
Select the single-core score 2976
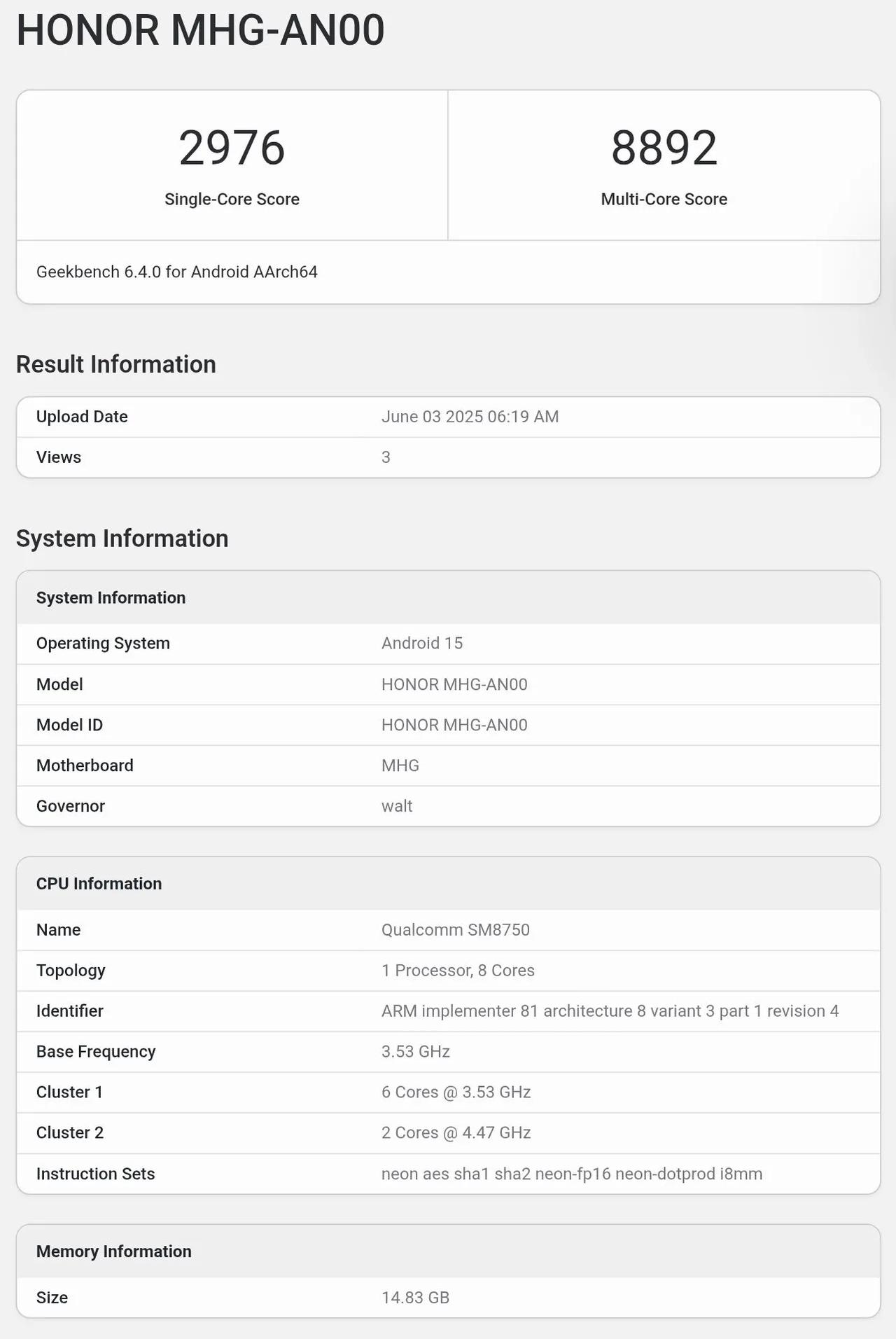(x=232, y=148)
